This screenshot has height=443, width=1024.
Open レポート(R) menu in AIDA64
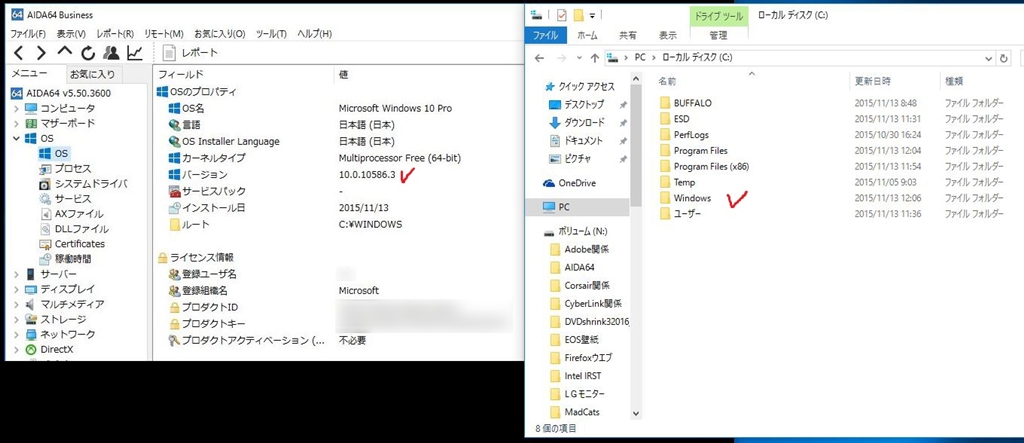(115, 33)
